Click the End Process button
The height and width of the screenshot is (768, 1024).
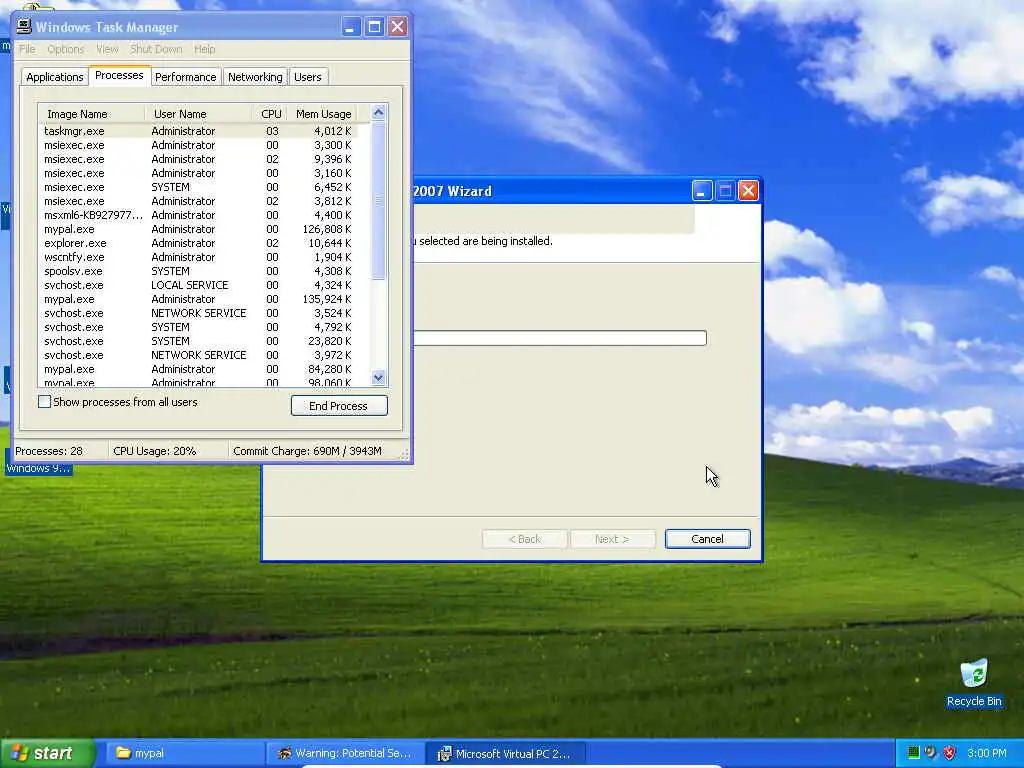pyautogui.click(x=339, y=406)
